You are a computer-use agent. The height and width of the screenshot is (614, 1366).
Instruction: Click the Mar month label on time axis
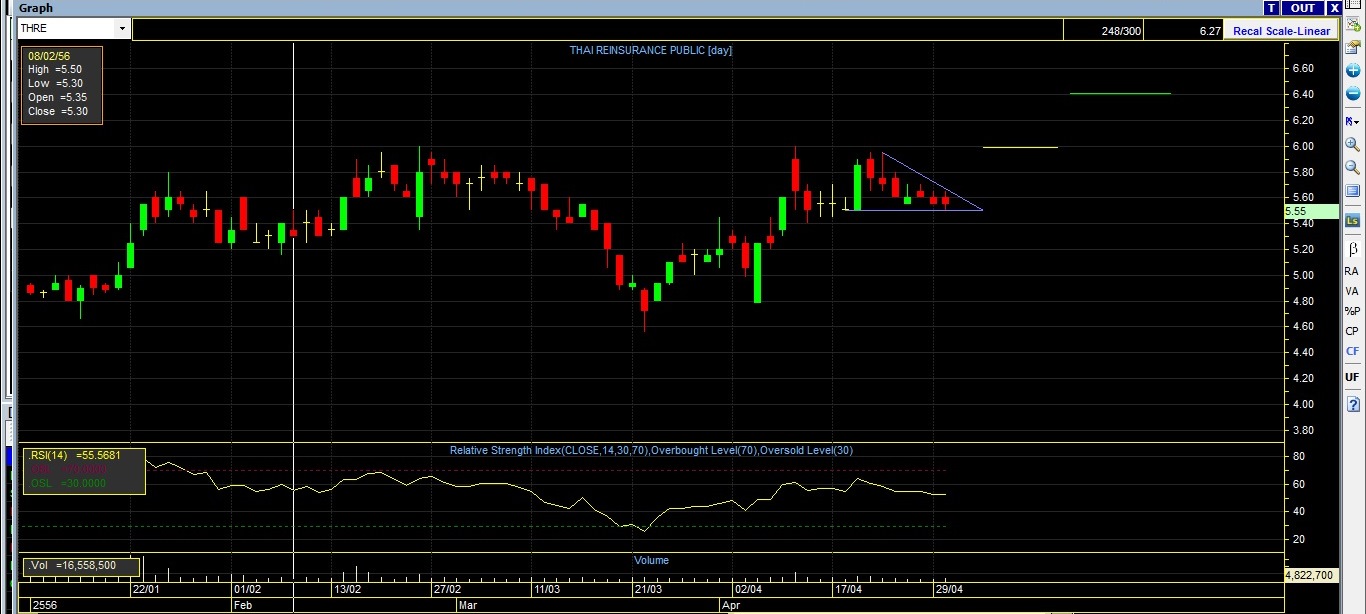[468, 605]
